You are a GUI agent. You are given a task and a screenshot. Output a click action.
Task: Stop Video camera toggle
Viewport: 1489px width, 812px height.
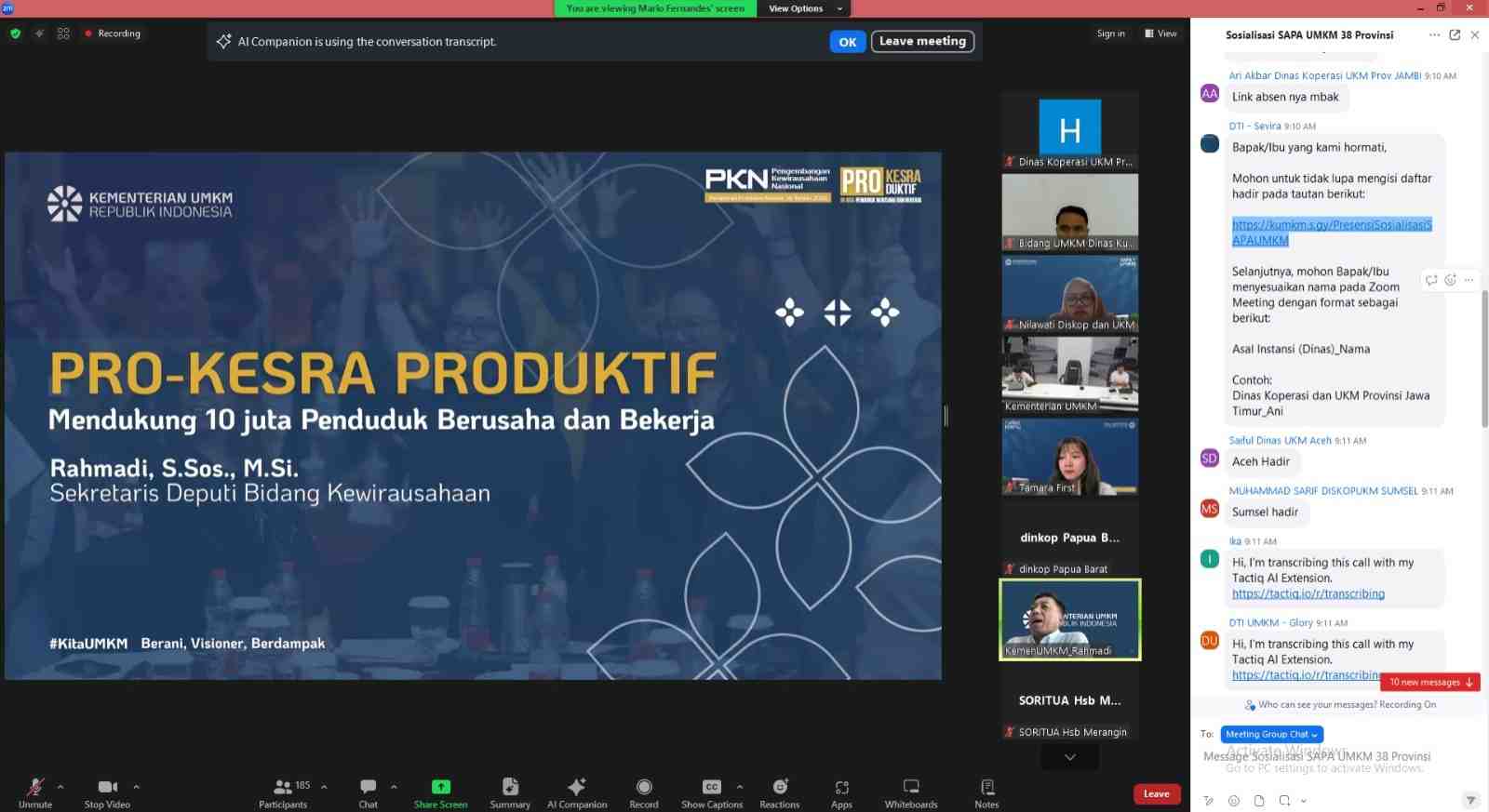[107, 792]
